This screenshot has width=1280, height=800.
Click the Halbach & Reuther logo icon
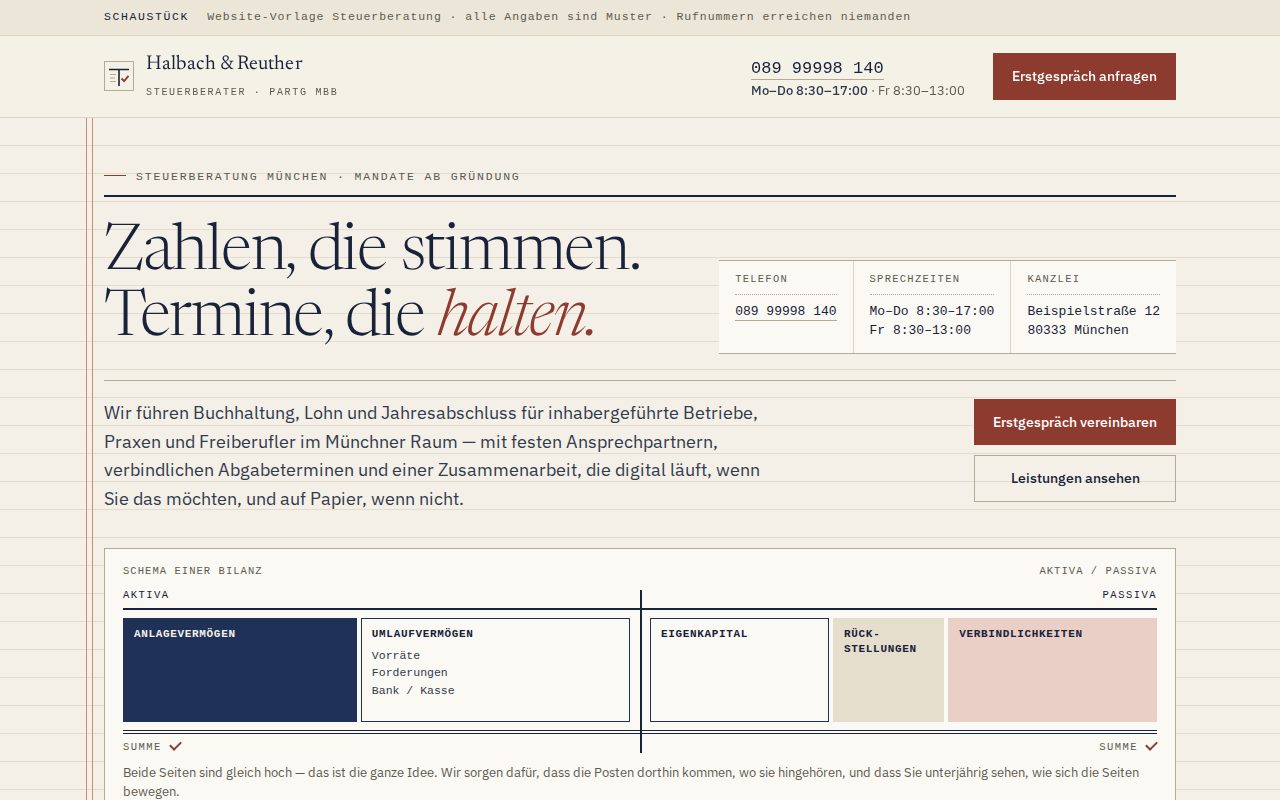pyautogui.click(x=119, y=76)
